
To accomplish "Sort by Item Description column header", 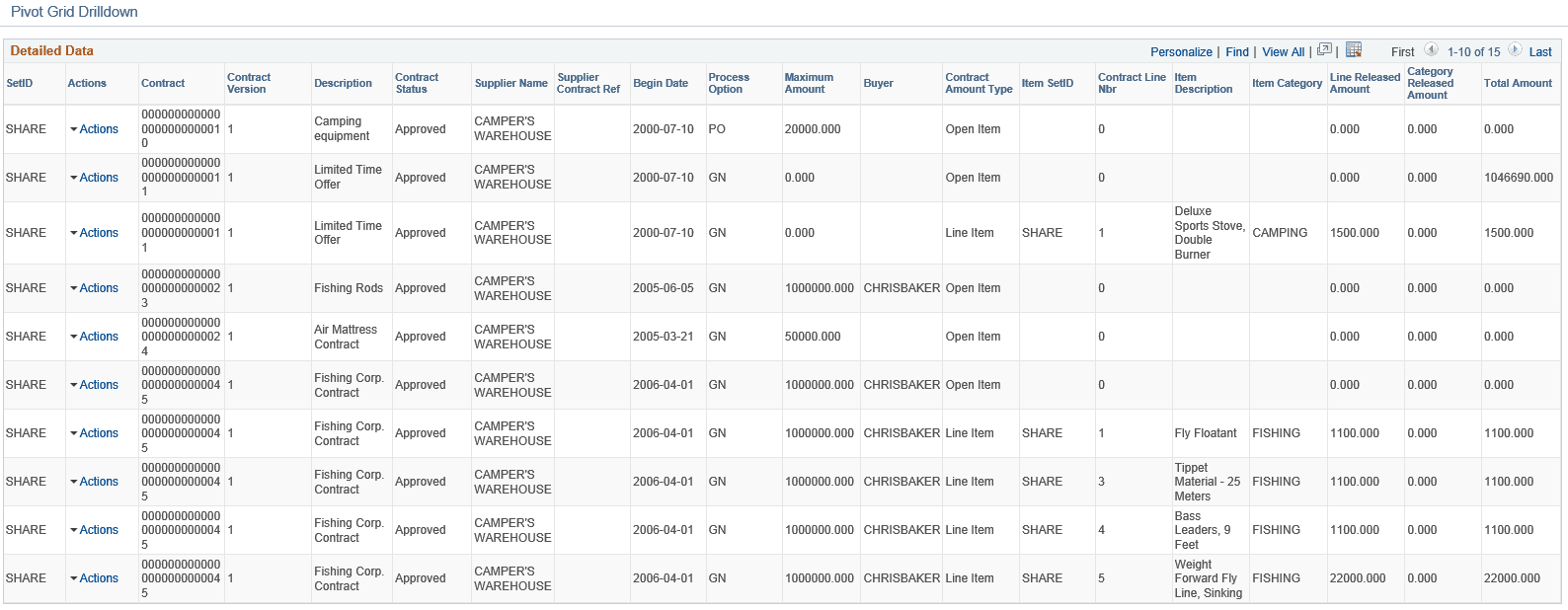I will point(1204,83).
